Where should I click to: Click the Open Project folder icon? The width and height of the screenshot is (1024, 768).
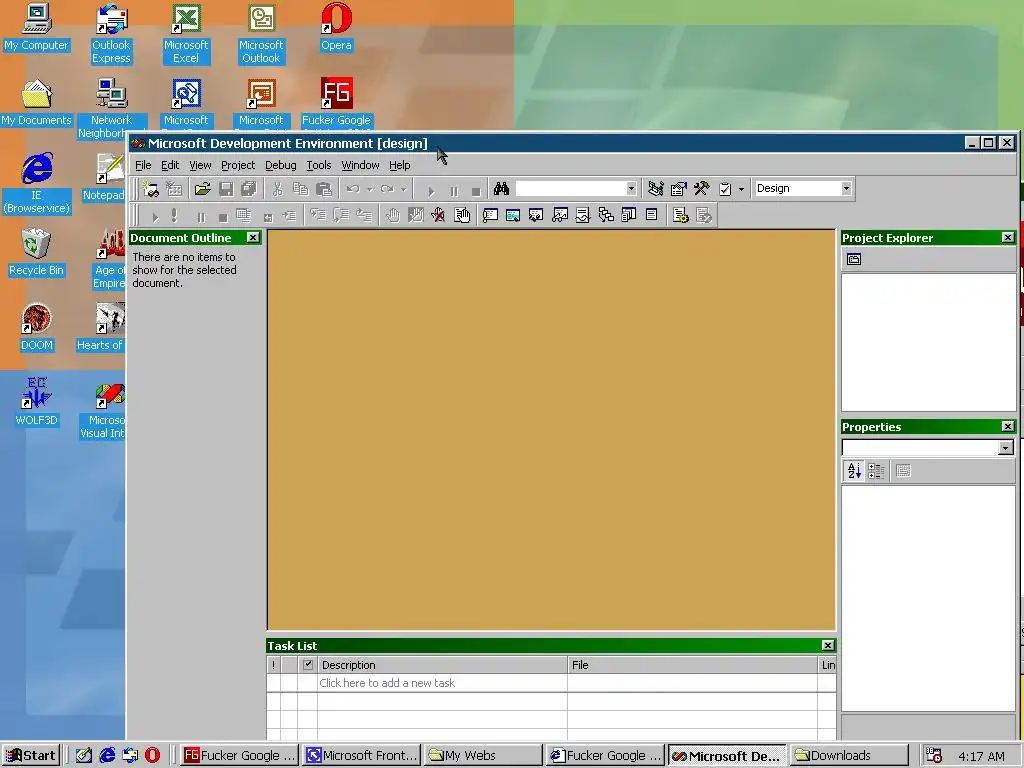(202, 189)
